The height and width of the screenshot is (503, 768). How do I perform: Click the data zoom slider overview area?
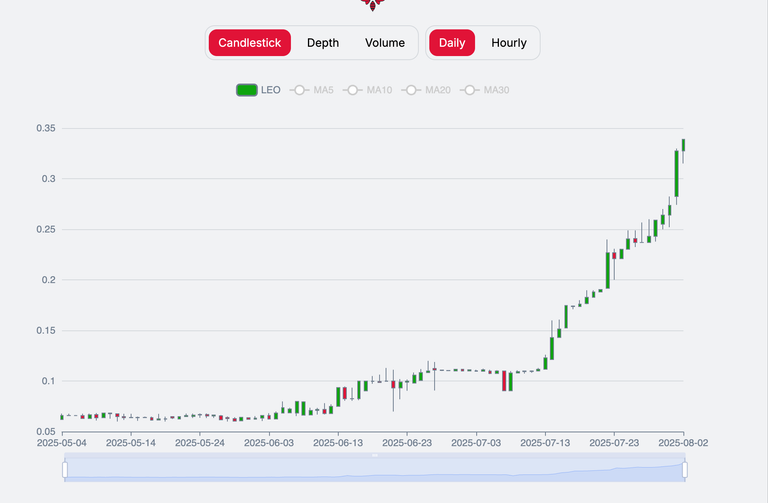click(x=375, y=468)
